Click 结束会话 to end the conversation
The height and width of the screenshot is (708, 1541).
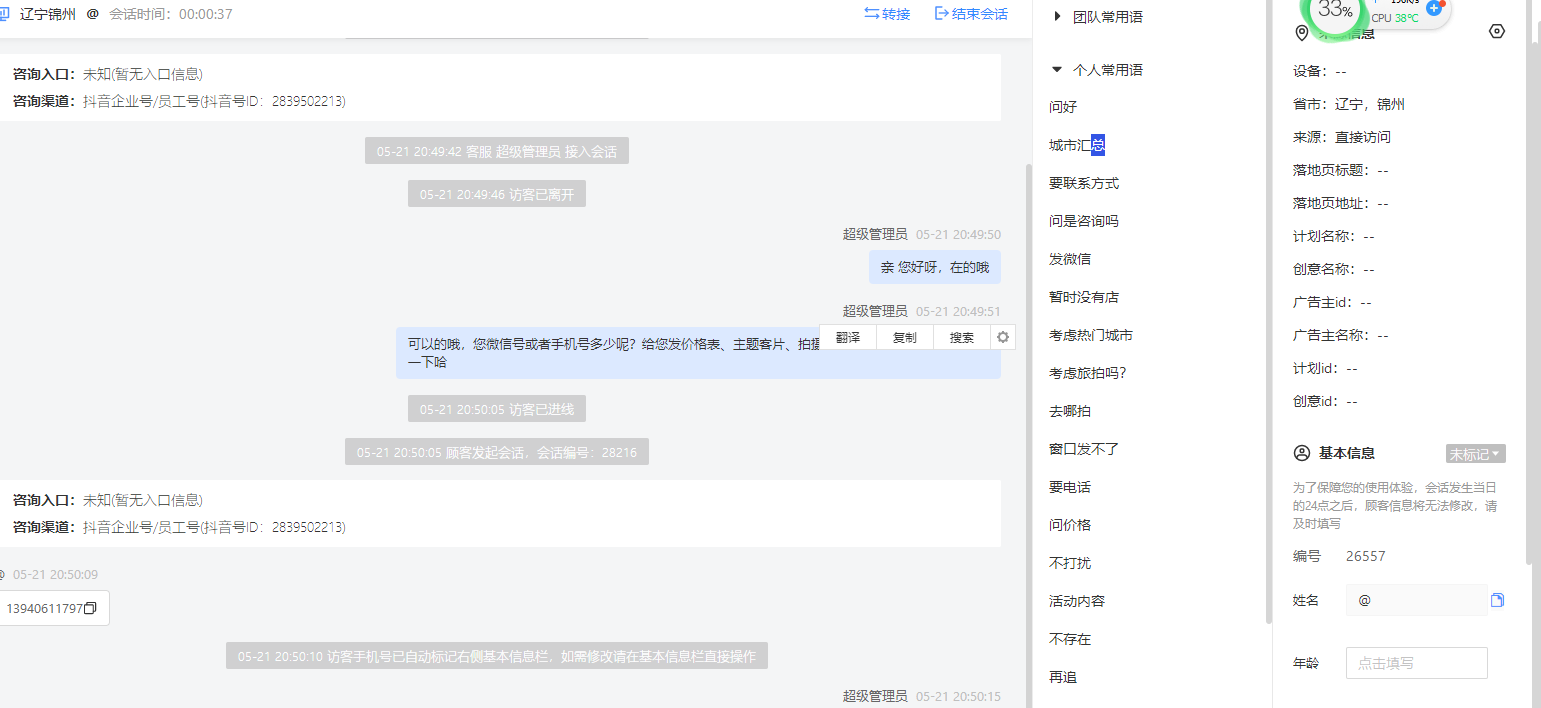click(971, 14)
